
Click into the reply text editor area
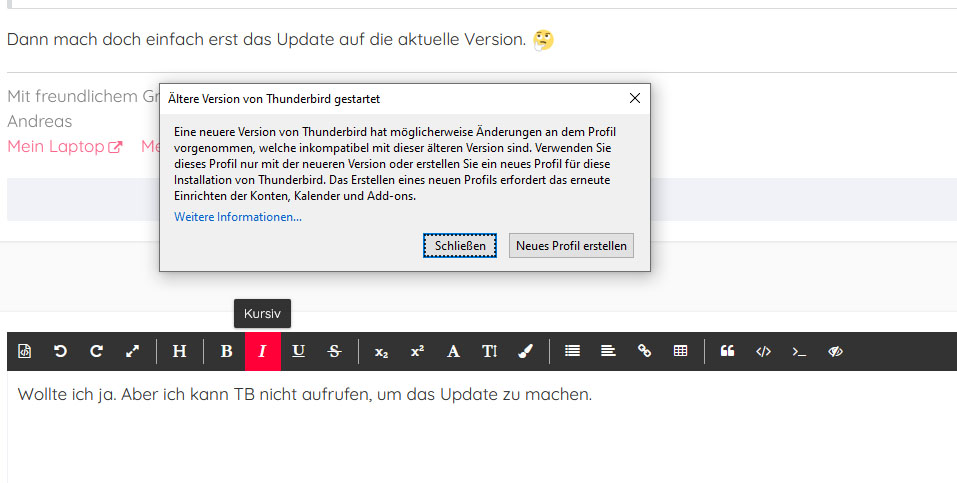[482, 426]
